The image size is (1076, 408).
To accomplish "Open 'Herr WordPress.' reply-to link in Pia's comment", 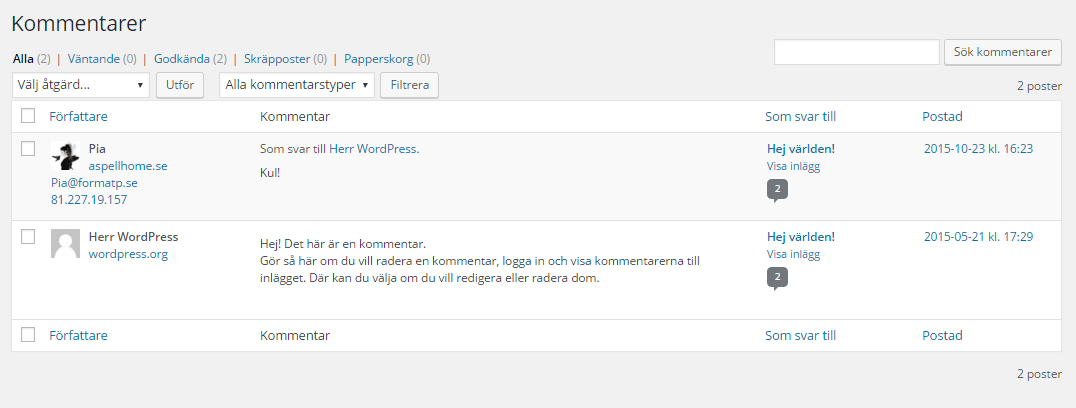I will pos(374,149).
